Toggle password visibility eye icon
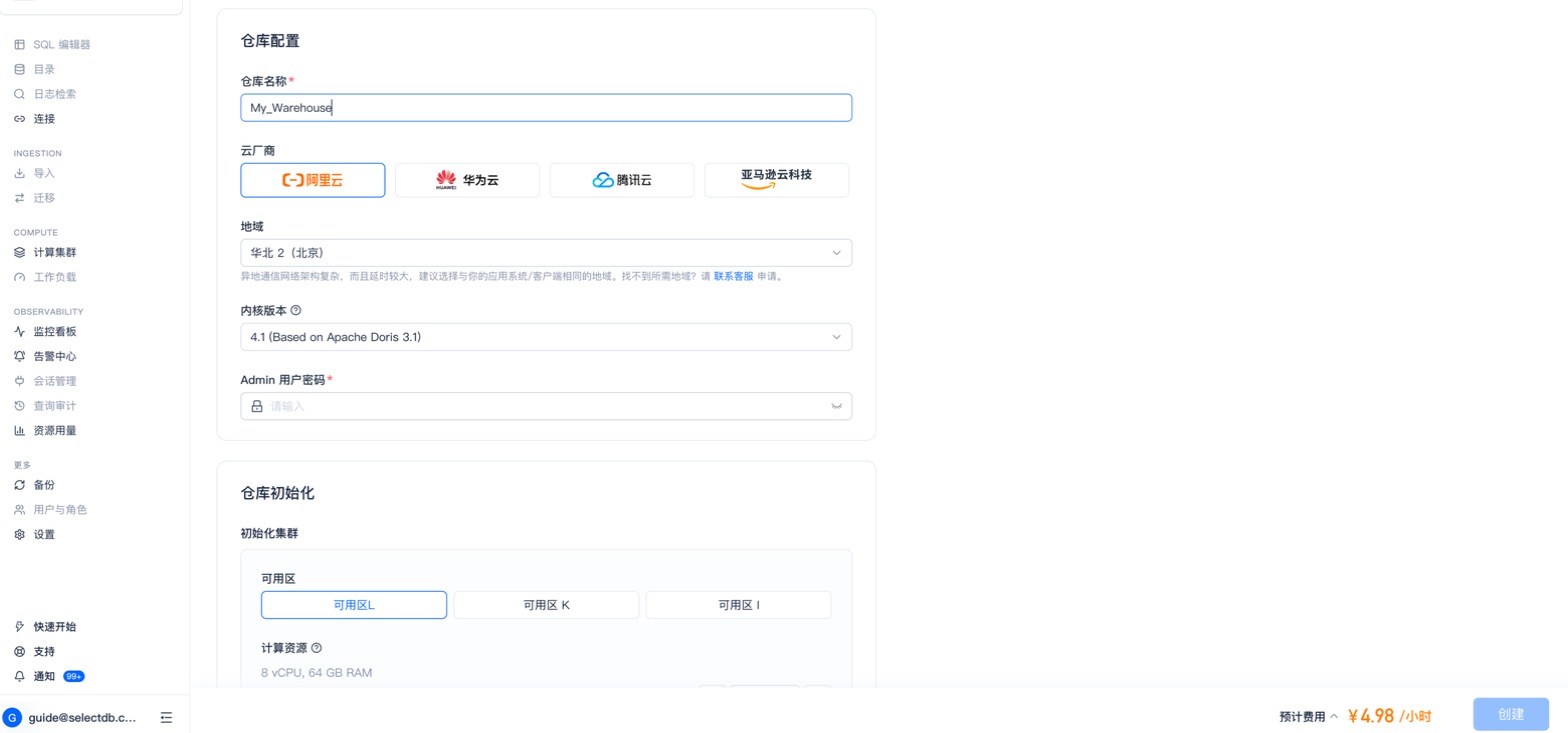This screenshot has height=733, width=1568. pos(836,406)
